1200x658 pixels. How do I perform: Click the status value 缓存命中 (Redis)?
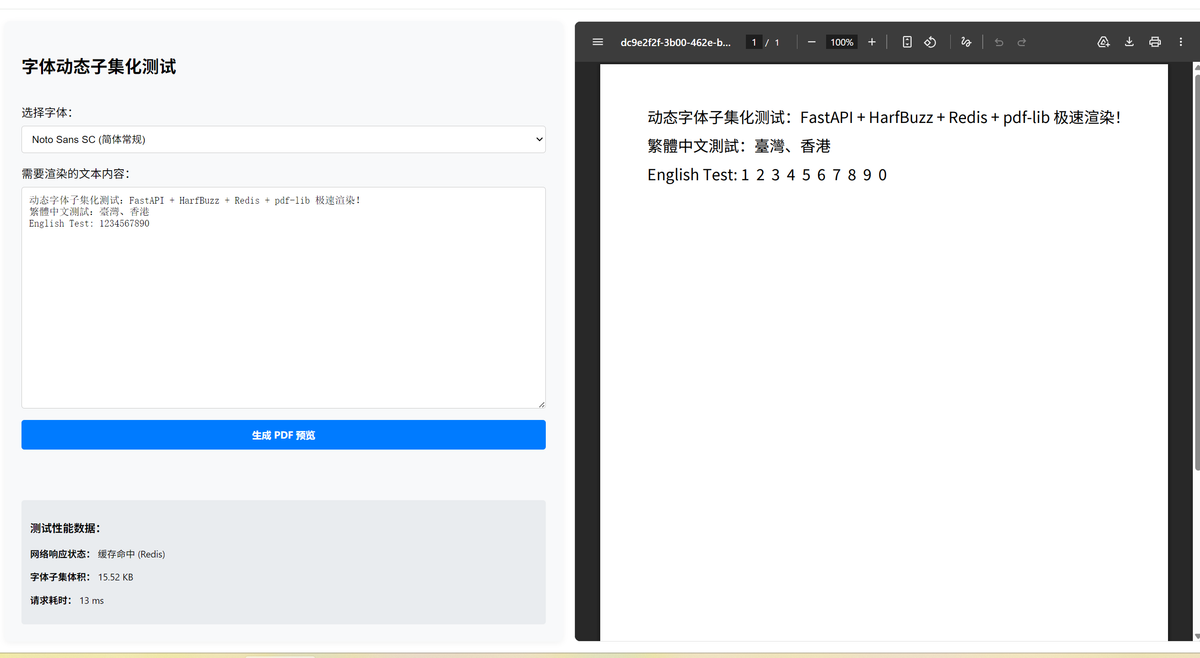pos(131,554)
